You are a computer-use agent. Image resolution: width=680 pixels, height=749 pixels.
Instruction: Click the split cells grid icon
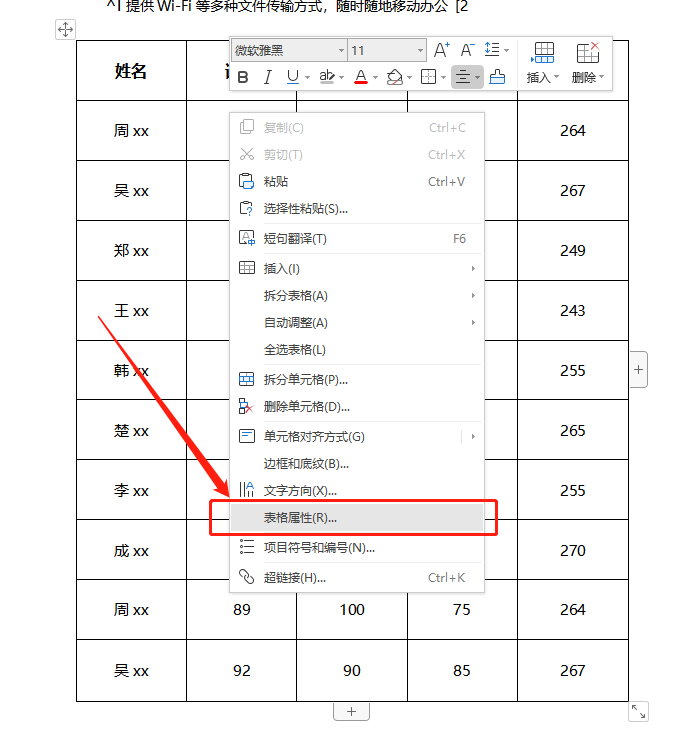coord(246,379)
